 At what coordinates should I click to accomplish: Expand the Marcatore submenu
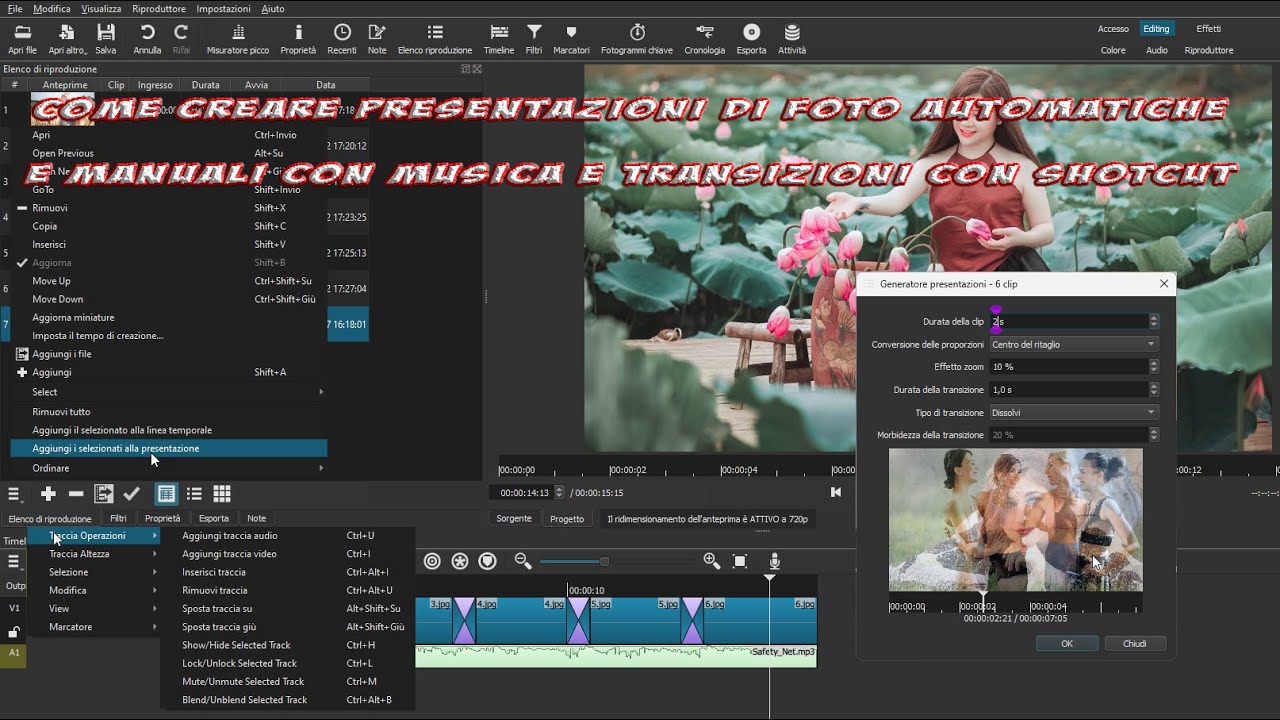[95, 627]
